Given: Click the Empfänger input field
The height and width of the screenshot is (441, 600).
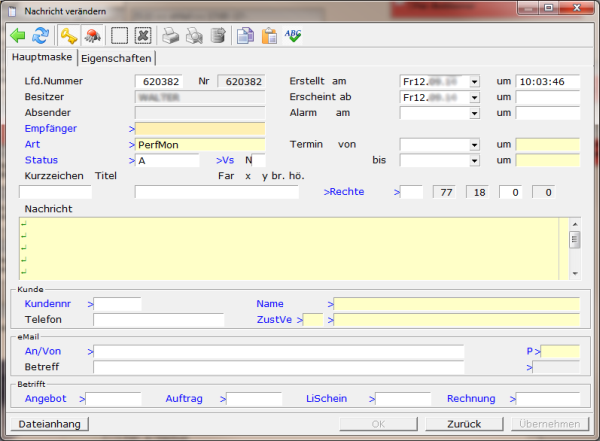Looking at the screenshot, I should coord(200,129).
